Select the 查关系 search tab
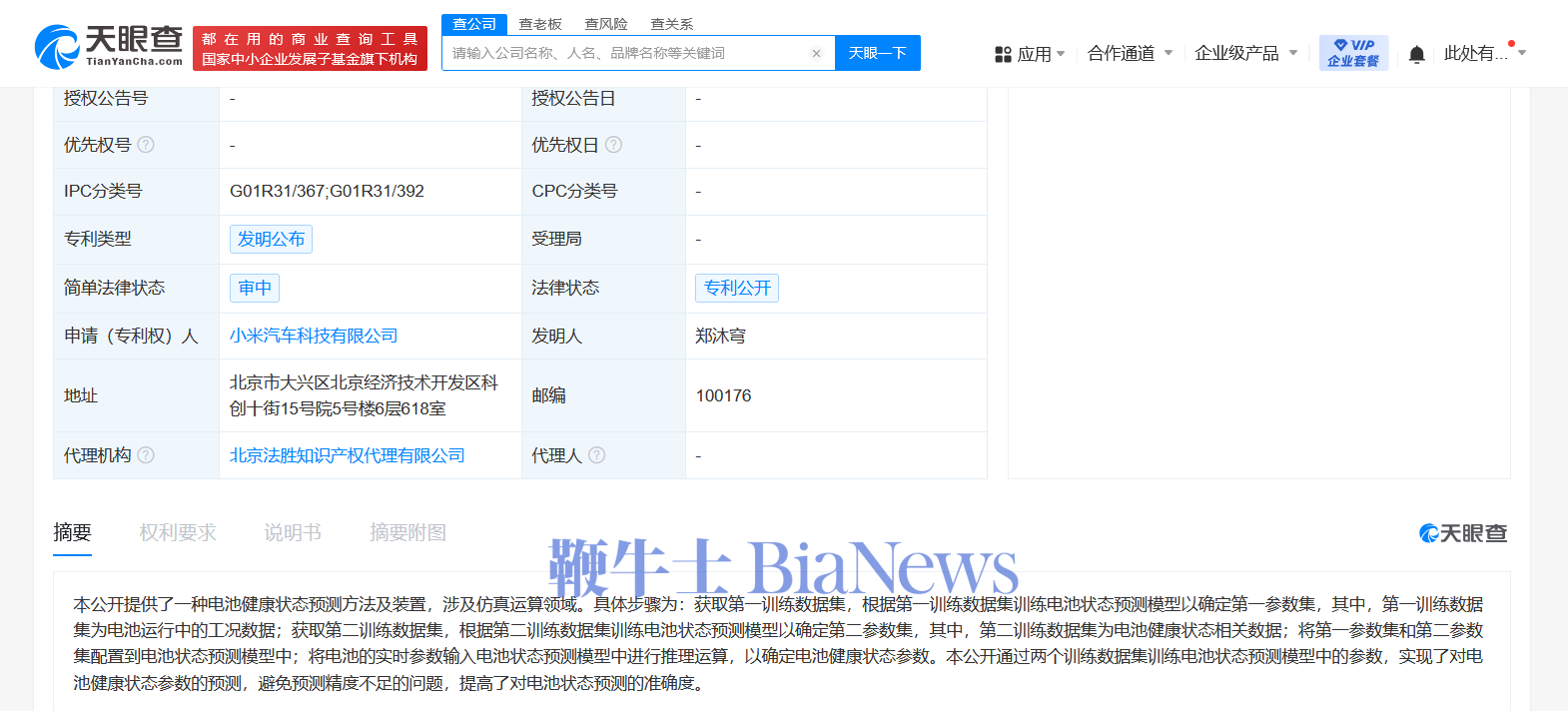Image resolution: width=1568 pixels, height=711 pixels. pos(672,24)
